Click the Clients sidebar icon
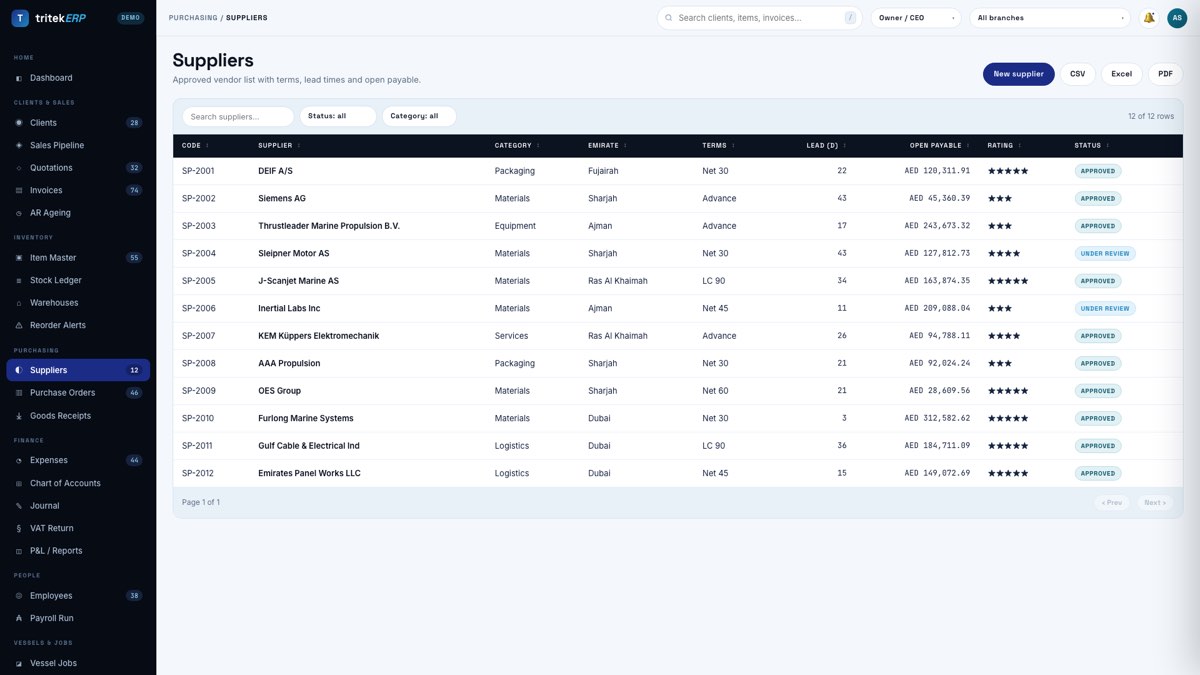Viewport: 1200px width, 675px height. [x=19, y=123]
